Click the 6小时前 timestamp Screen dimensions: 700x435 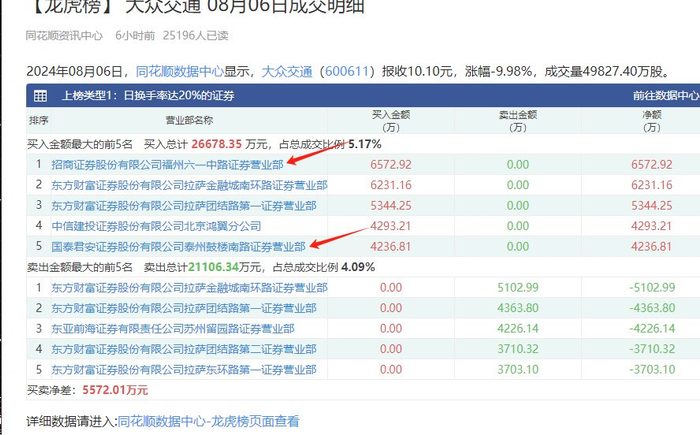[x=135, y=36]
